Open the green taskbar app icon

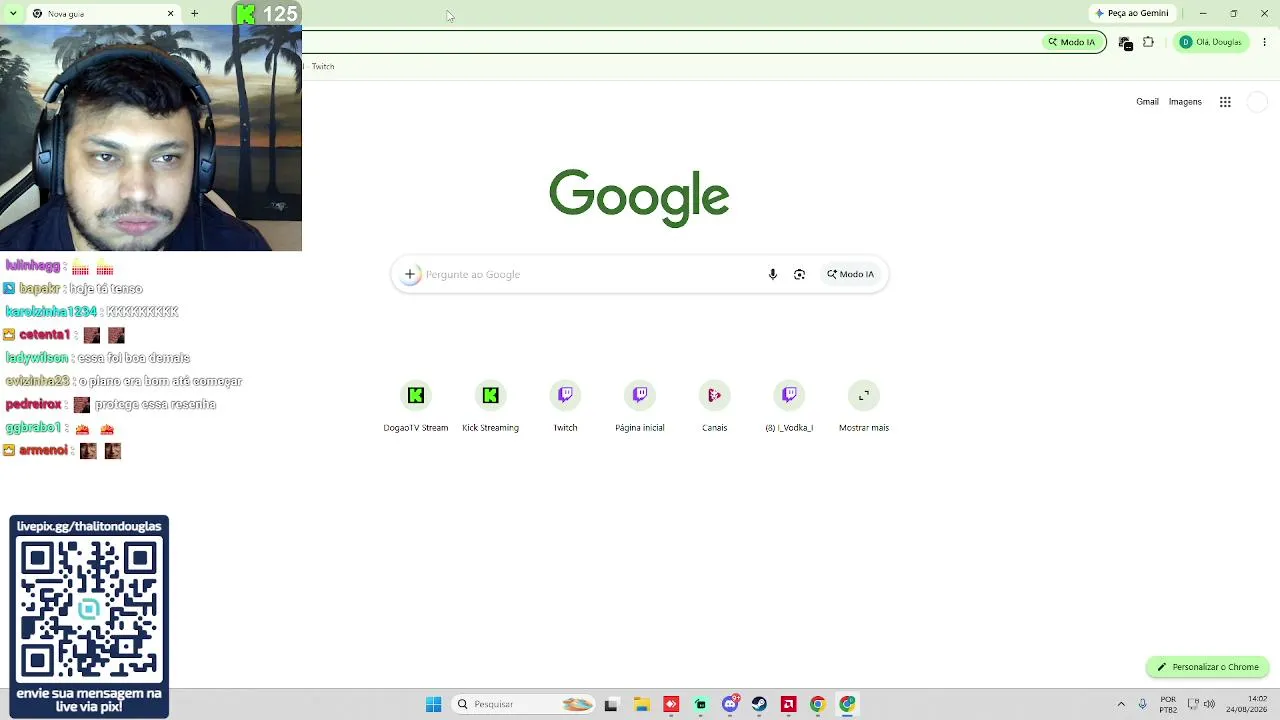(700, 704)
